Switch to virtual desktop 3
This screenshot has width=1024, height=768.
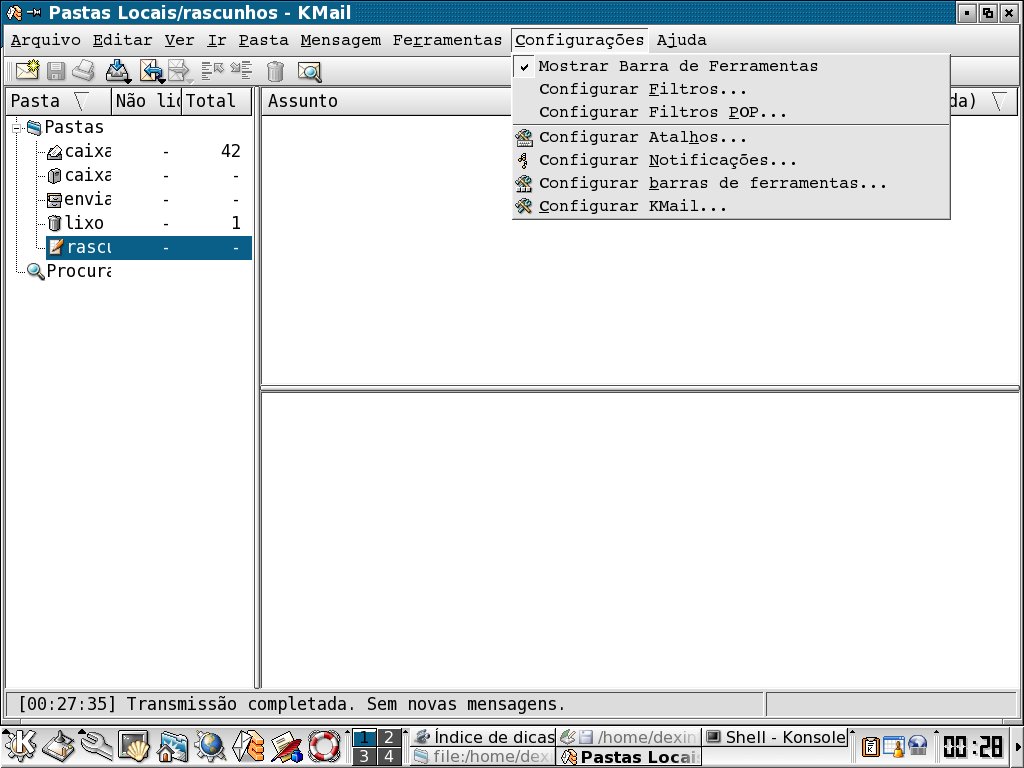tap(364, 756)
